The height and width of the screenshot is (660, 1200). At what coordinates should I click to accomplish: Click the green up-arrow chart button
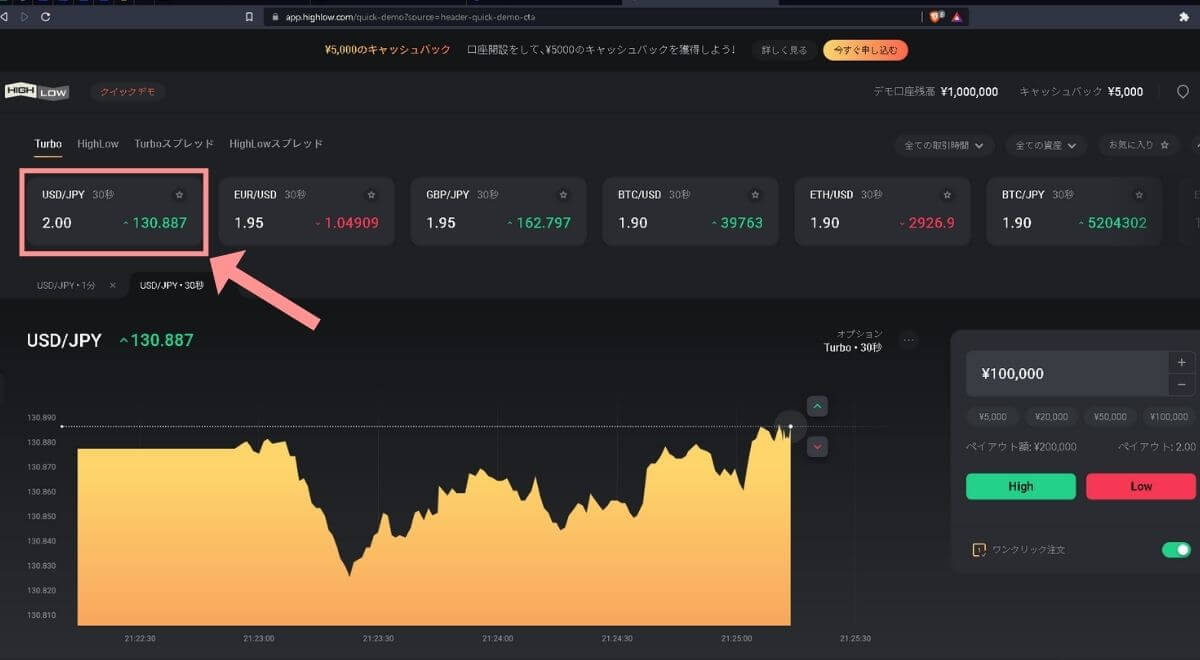[x=818, y=406]
